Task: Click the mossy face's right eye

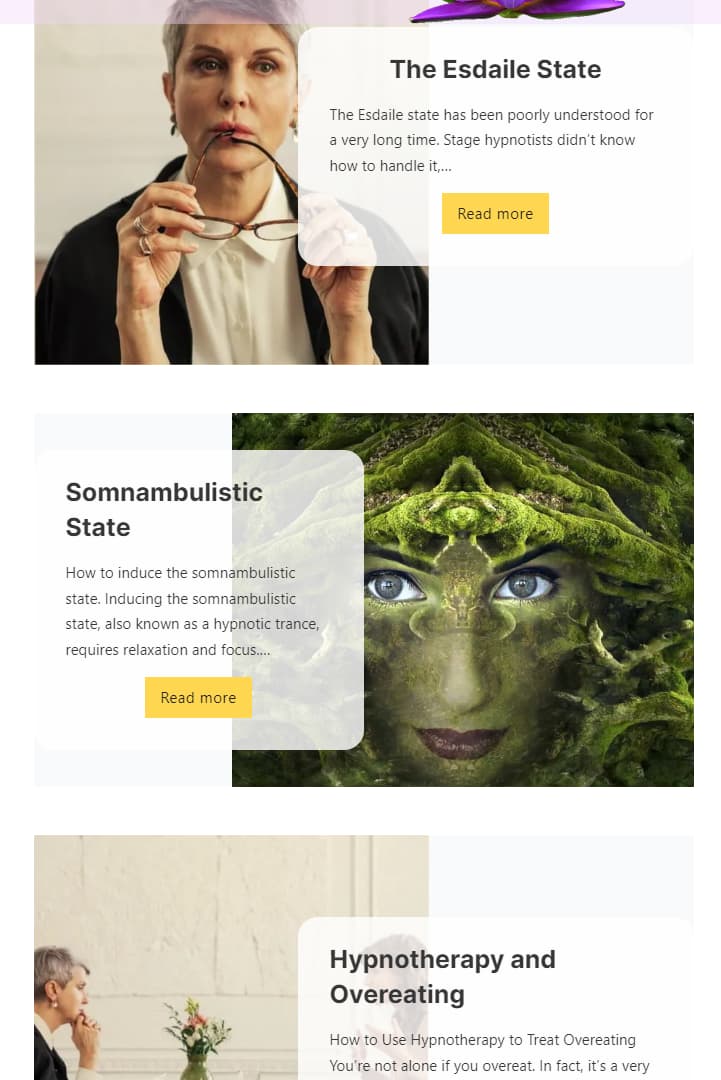Action: click(523, 586)
